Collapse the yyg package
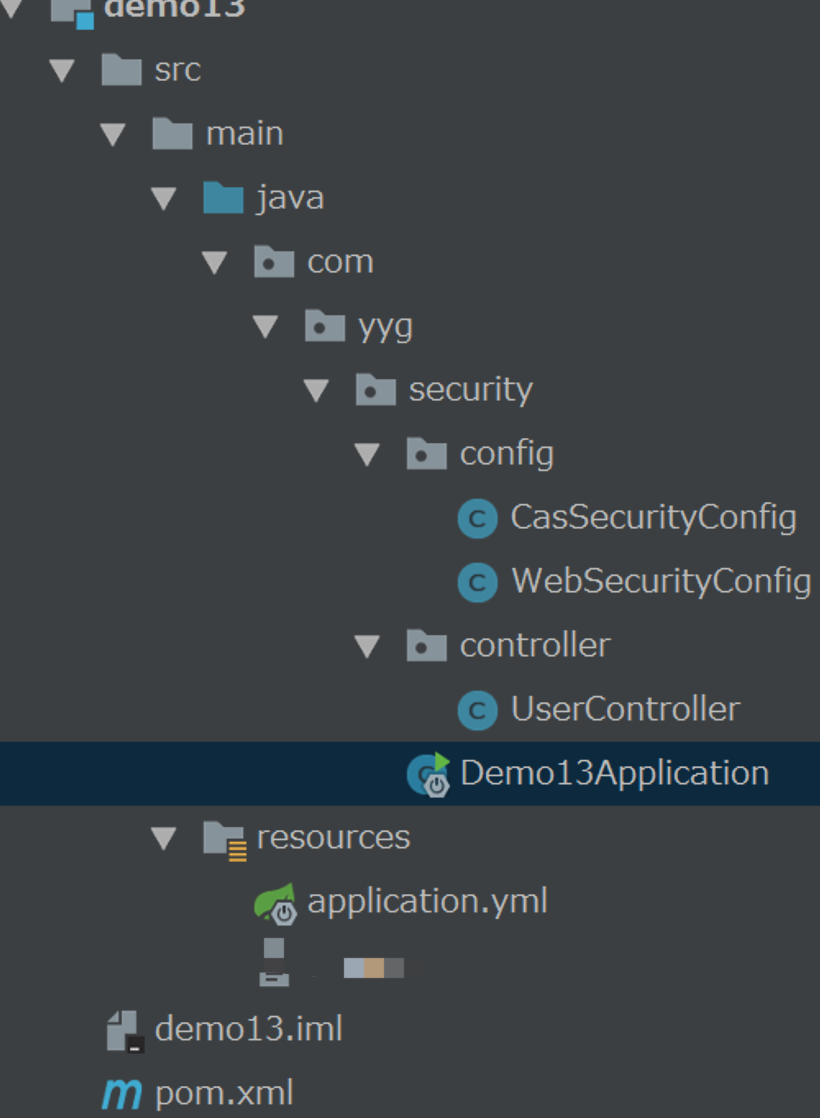The image size is (820, 1118). coord(265,326)
